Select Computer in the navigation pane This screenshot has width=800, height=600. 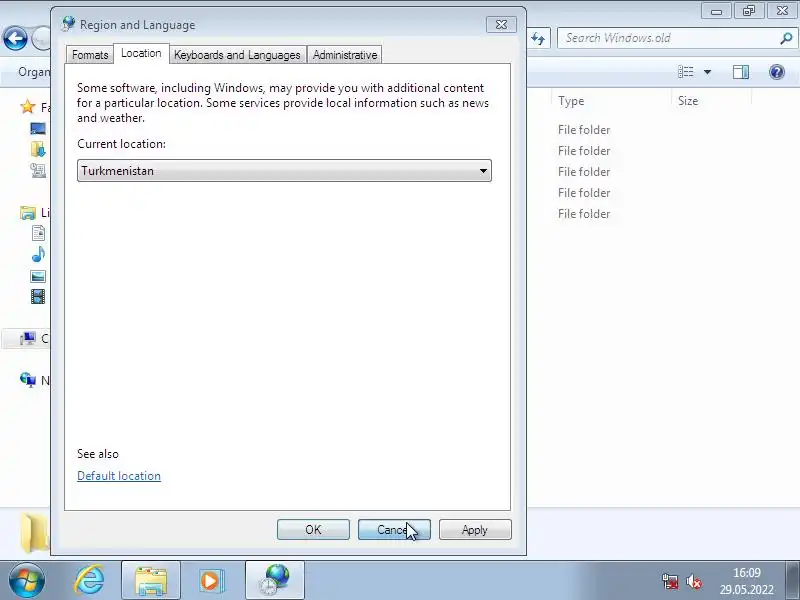(28, 338)
